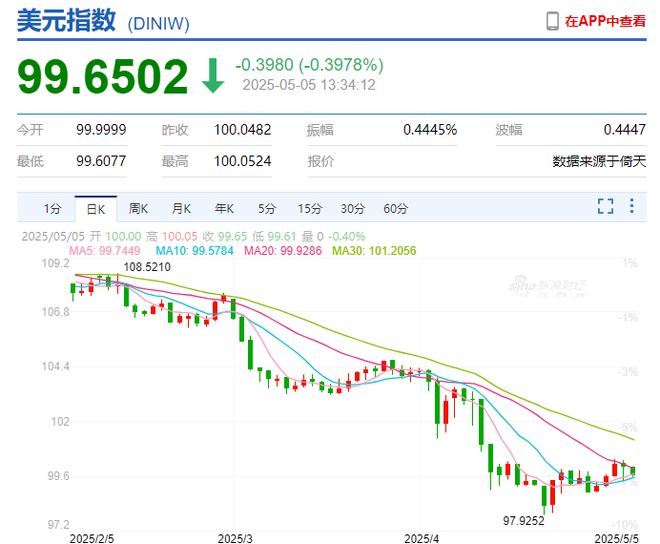Click the green down arrow icon
Viewport: 660px width, 544px height.
tap(213, 75)
